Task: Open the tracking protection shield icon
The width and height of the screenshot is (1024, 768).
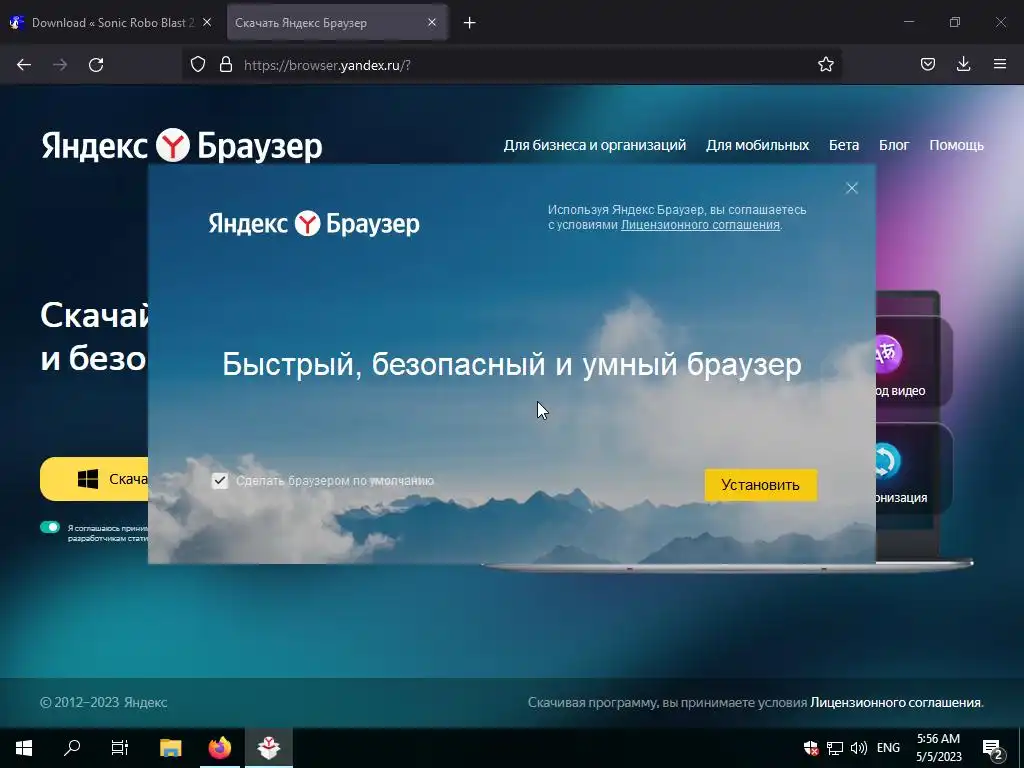Action: point(198,64)
